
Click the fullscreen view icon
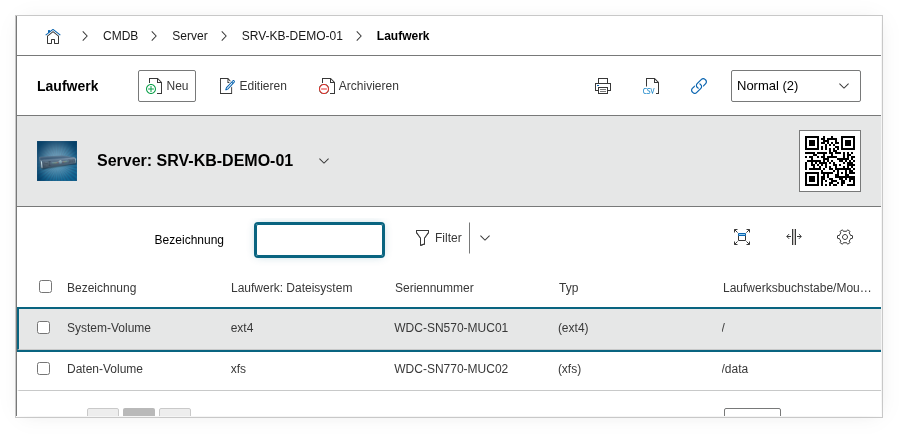pyautogui.click(x=742, y=237)
